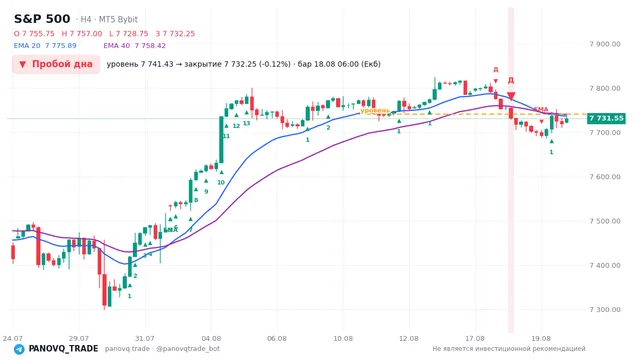Click the 7 300.00 price axis label
The height and width of the screenshot is (360, 640).
pyautogui.click(x=605, y=309)
